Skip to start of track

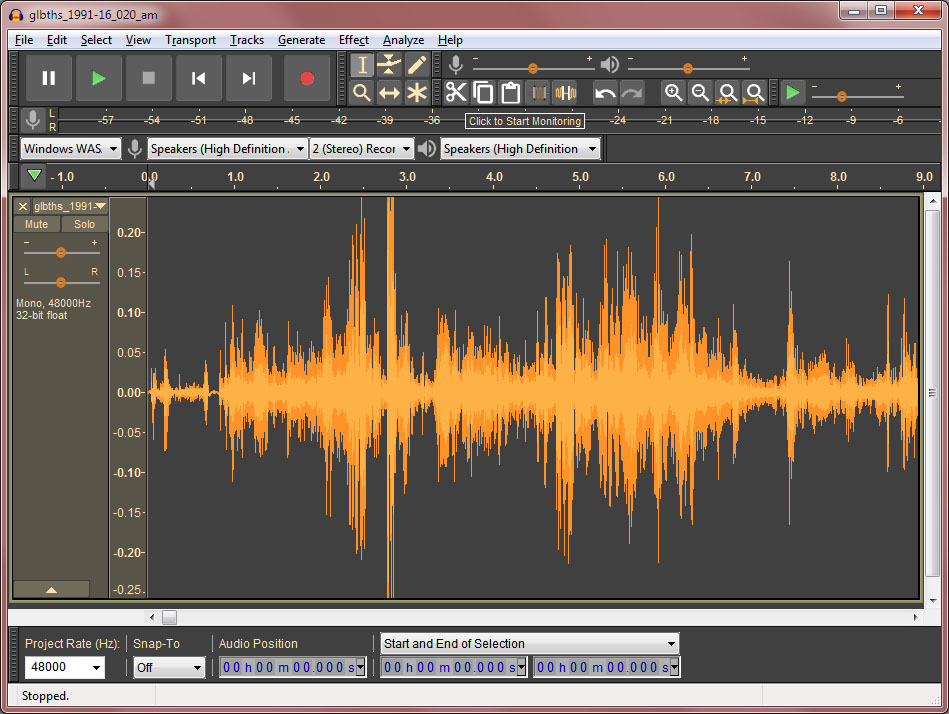pyautogui.click(x=199, y=78)
